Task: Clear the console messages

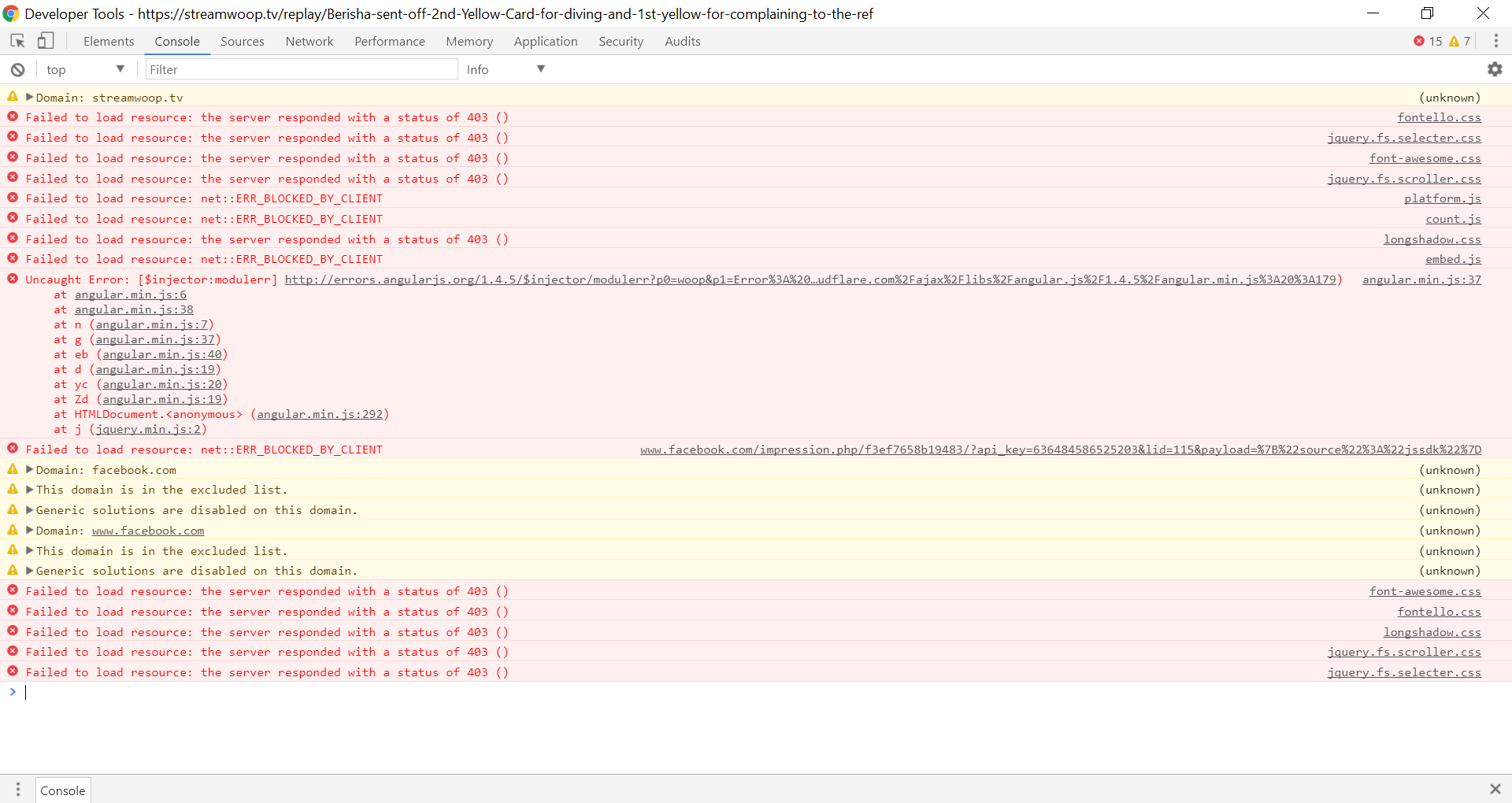Action: pyautogui.click(x=17, y=69)
